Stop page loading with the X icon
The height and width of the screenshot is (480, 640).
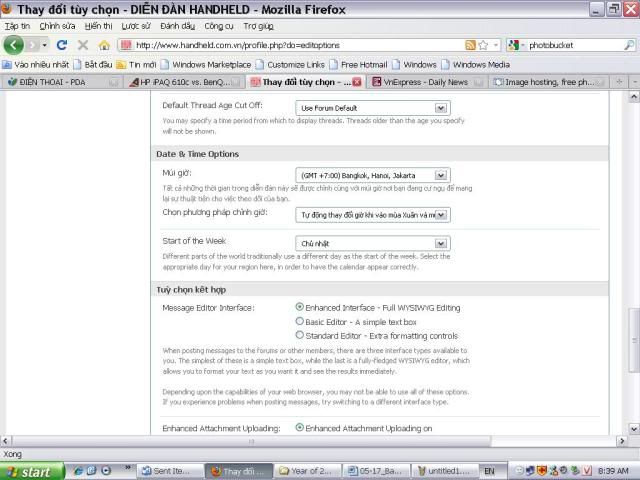[83, 45]
